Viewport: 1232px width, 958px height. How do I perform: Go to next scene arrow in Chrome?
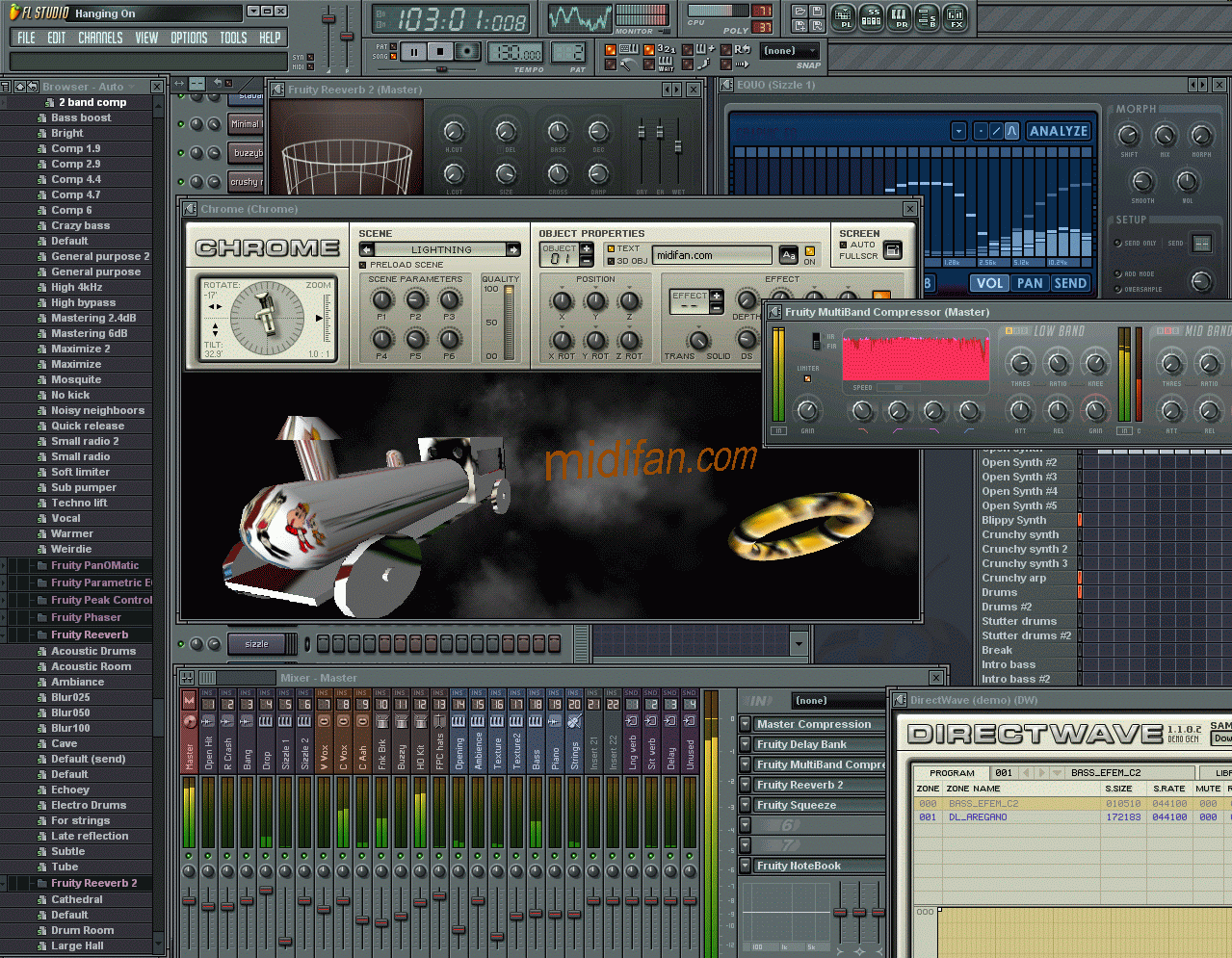(513, 249)
